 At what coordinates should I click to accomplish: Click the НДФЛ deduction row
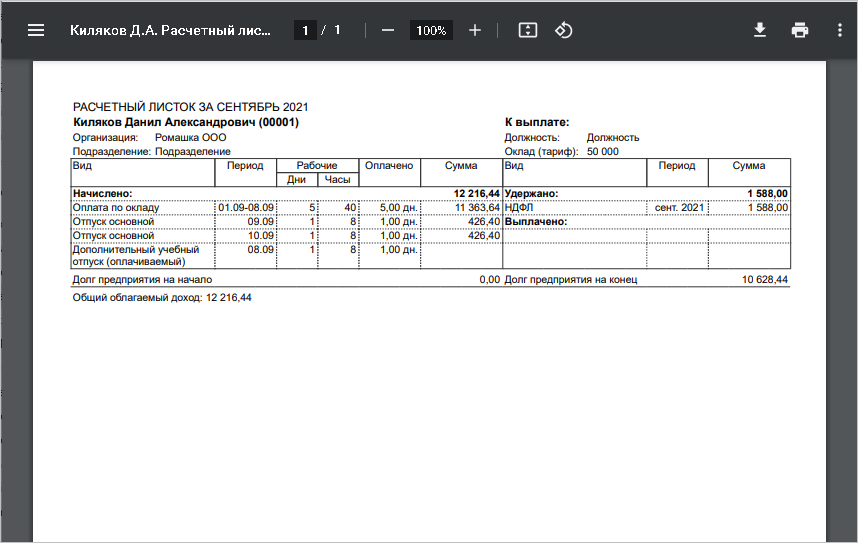coord(646,207)
